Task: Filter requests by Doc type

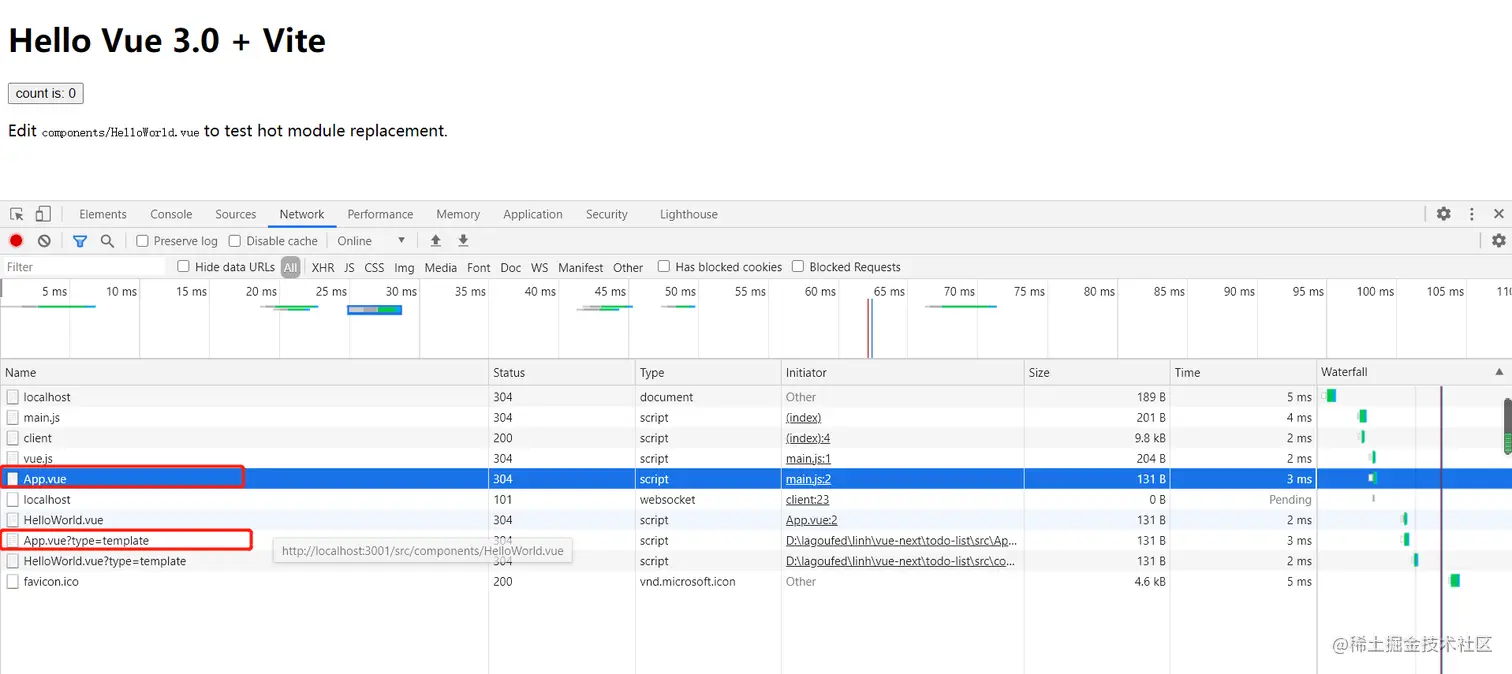Action: click(x=511, y=267)
